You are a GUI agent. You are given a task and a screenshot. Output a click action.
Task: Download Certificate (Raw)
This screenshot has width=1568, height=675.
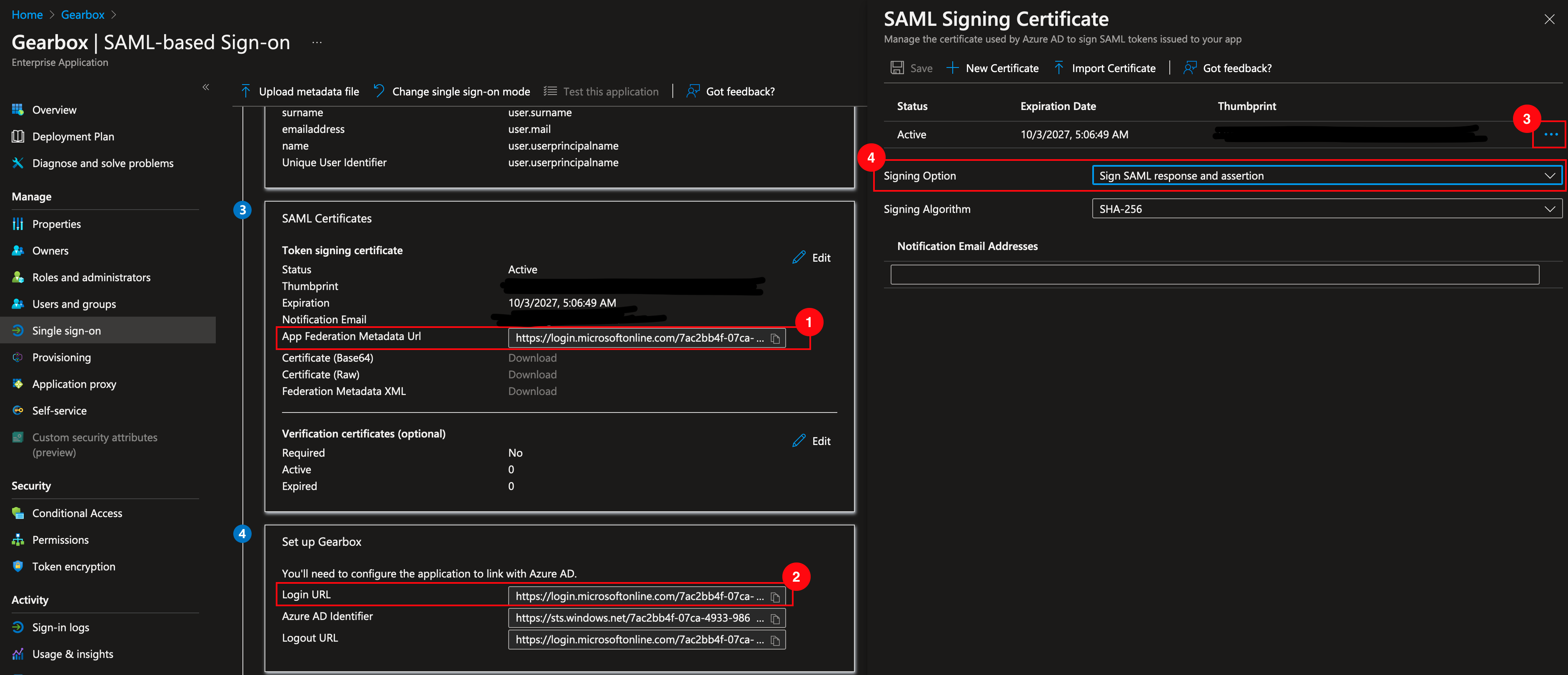tap(532, 375)
